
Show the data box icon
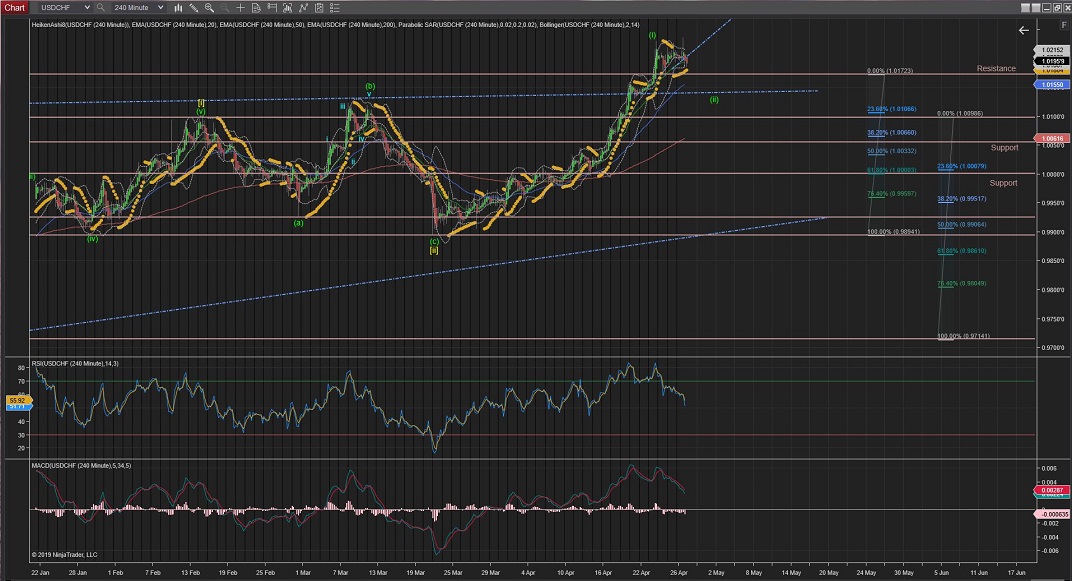click(x=256, y=8)
